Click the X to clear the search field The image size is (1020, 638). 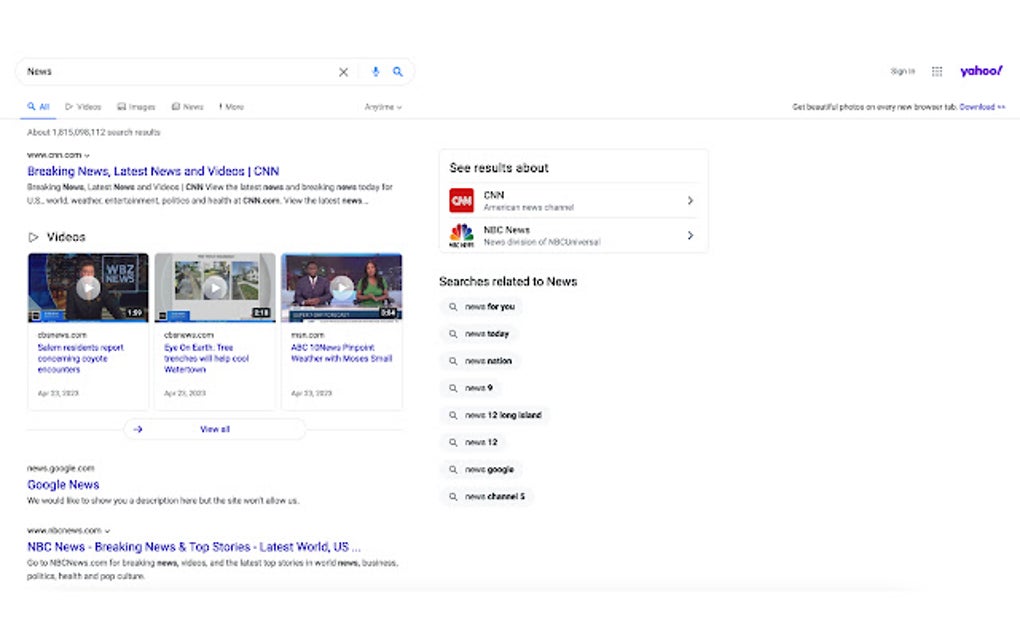coord(343,71)
